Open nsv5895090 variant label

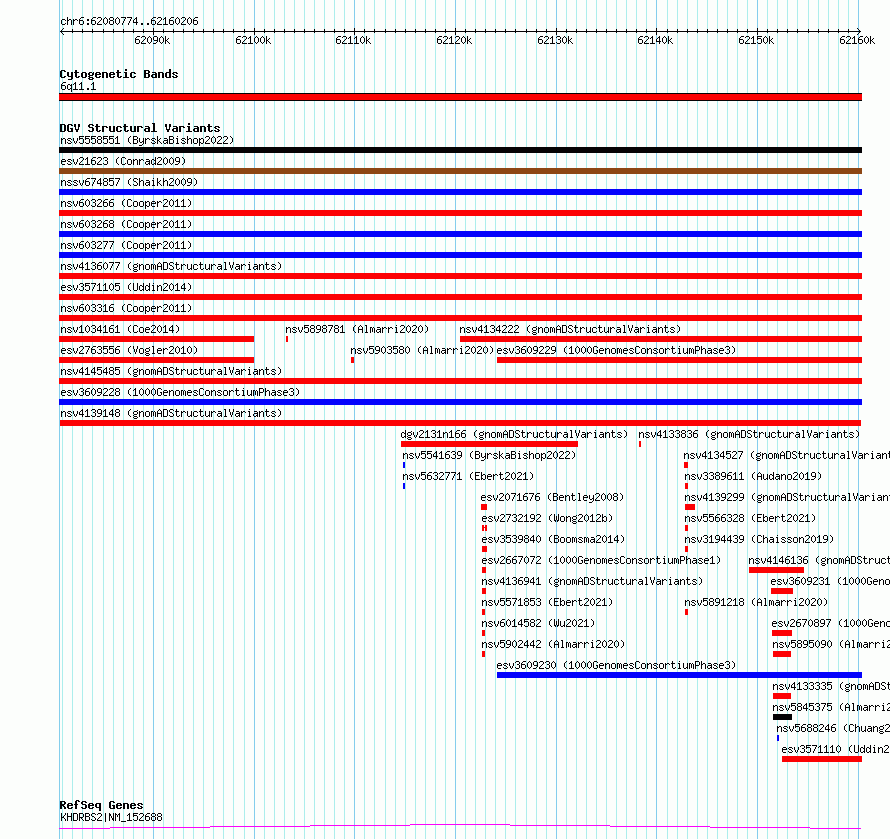(x=831, y=644)
